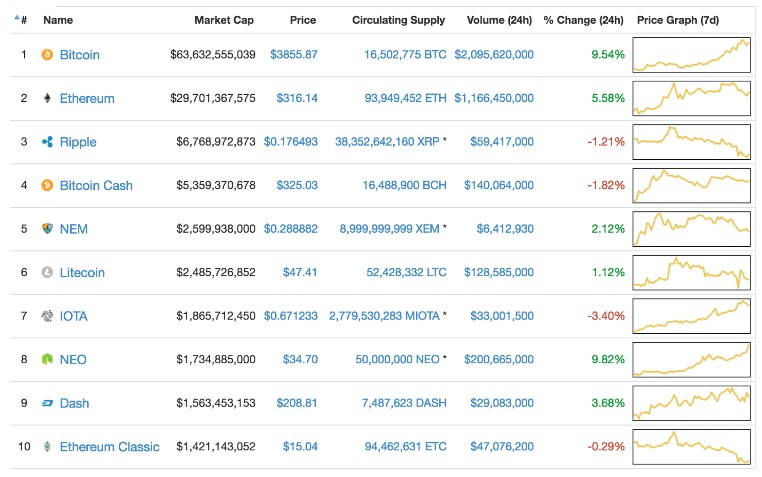Sort by % Change (24h) header
This screenshot has height=477, width=762.
(583, 20)
